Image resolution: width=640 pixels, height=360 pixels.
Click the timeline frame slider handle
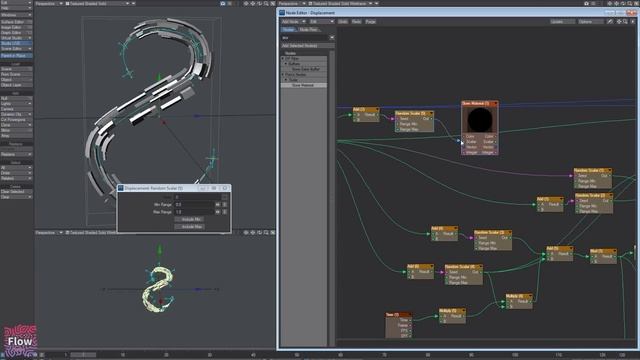point(83,355)
